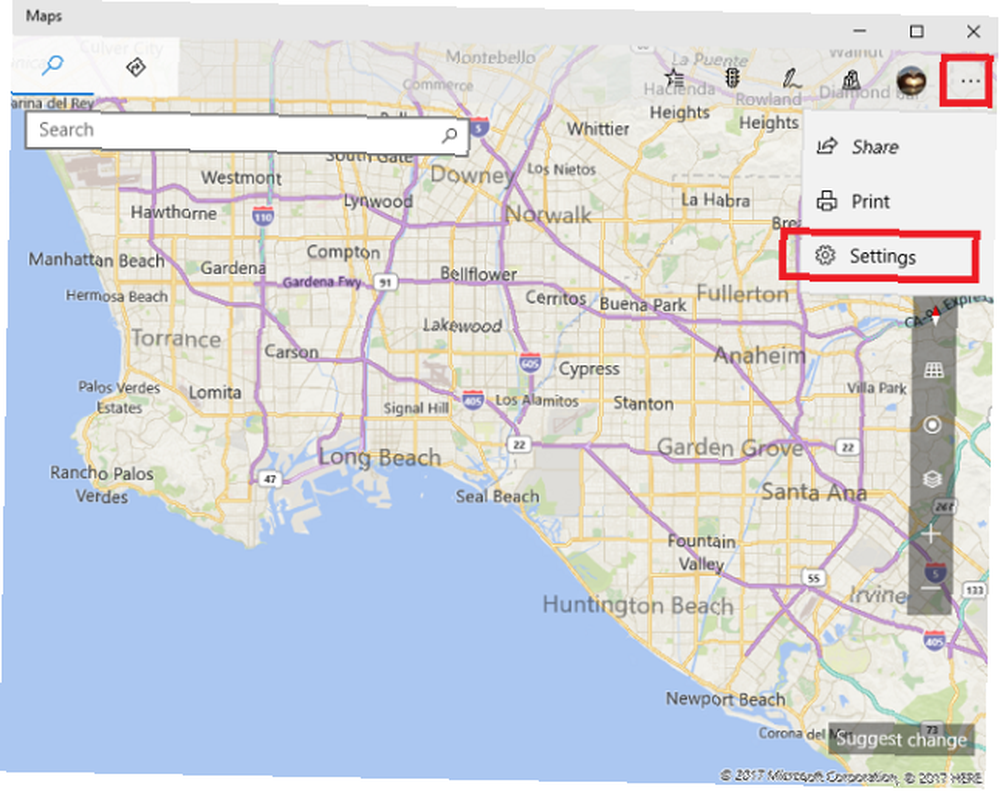The image size is (1000, 791).
Task: Open Settings from the menu
Action: point(880,256)
